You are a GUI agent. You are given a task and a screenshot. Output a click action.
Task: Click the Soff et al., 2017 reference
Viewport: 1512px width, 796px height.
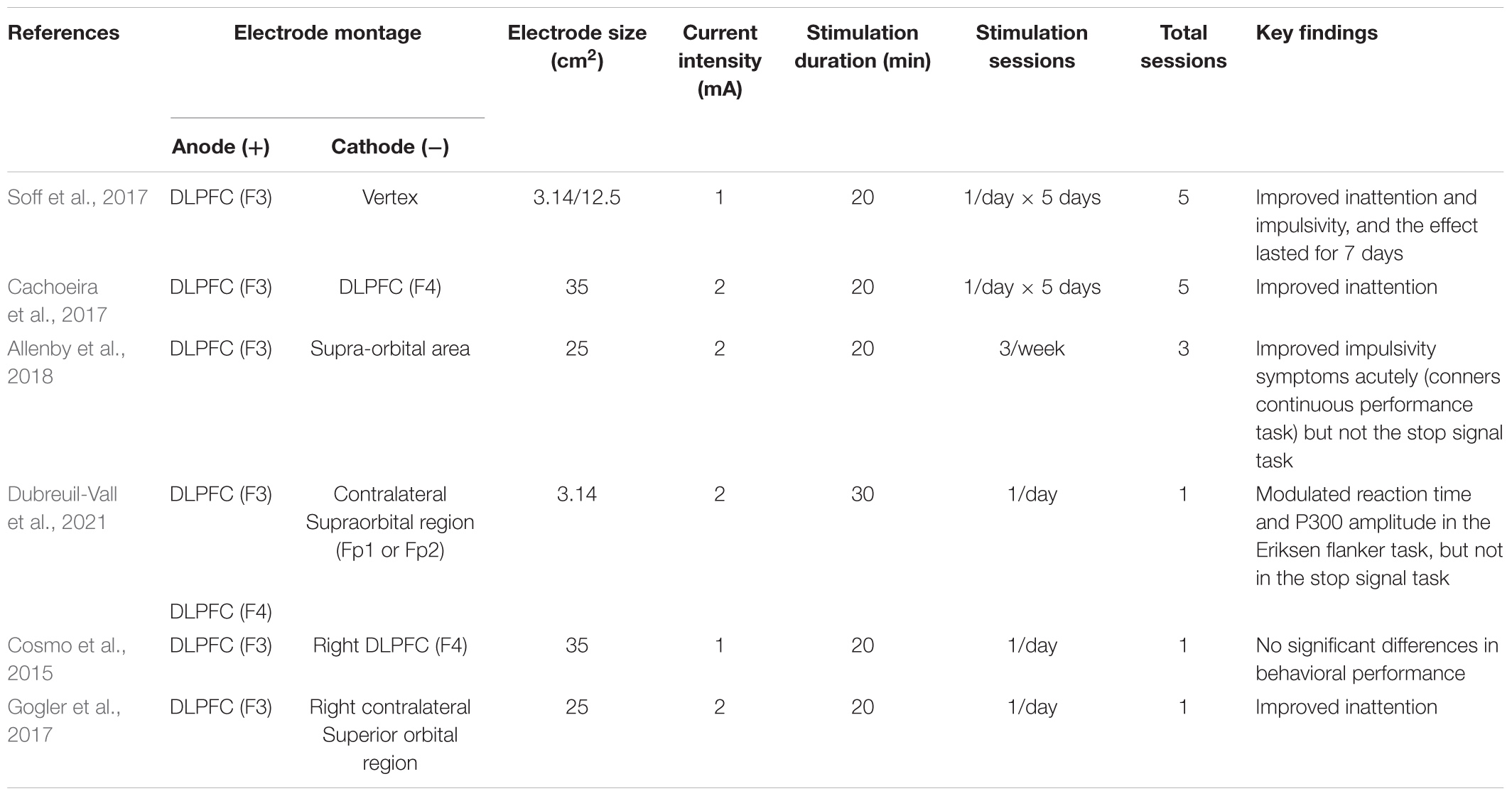click(x=77, y=197)
